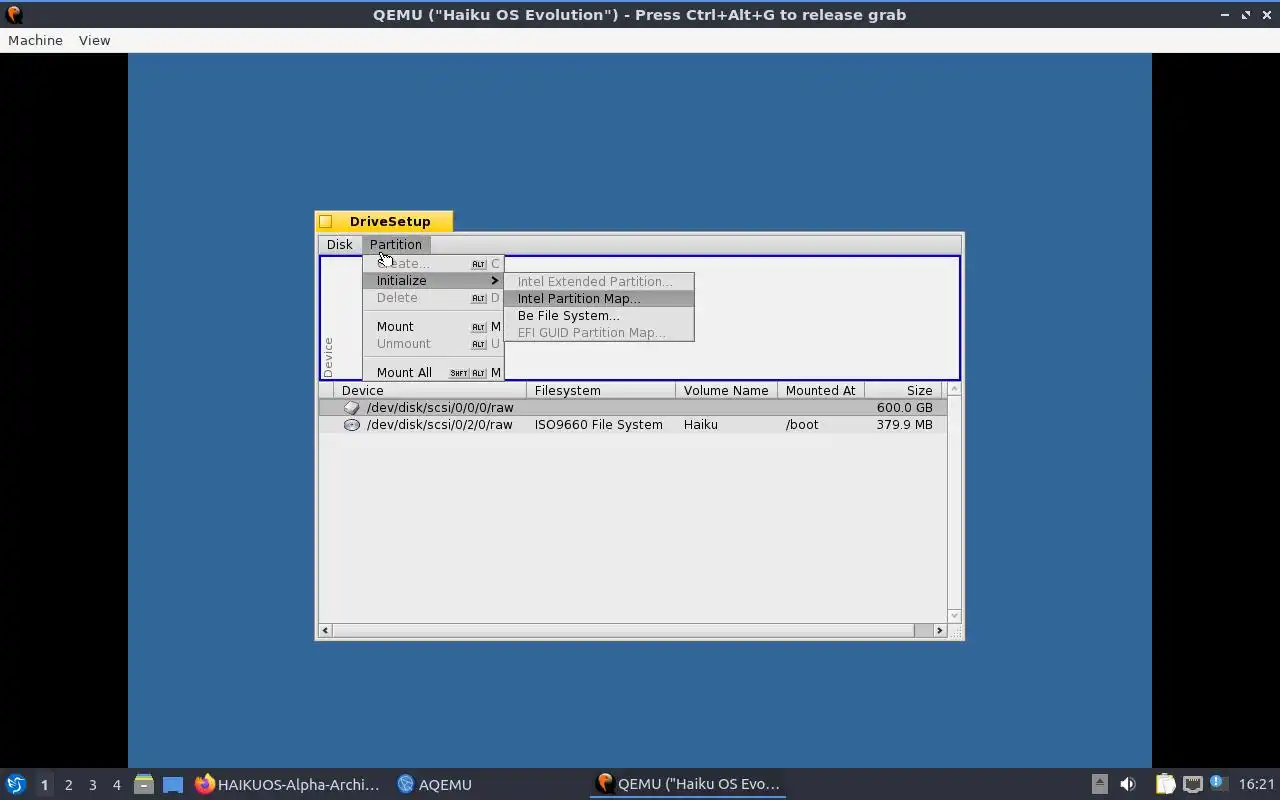The height and width of the screenshot is (800, 1280).
Task: Click the ISO9660 File System cell
Action: tap(598, 425)
